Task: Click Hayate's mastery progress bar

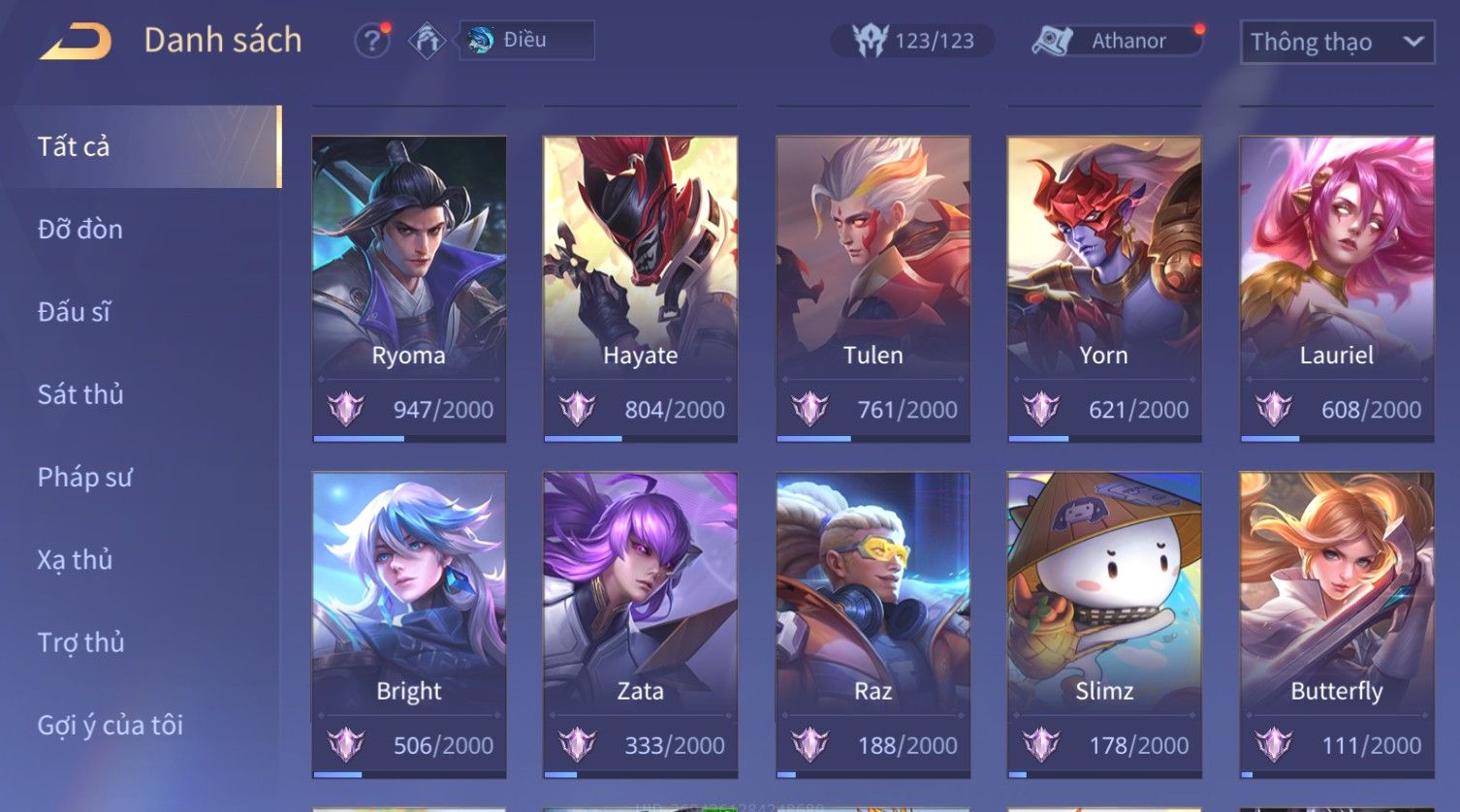Action: click(x=640, y=439)
